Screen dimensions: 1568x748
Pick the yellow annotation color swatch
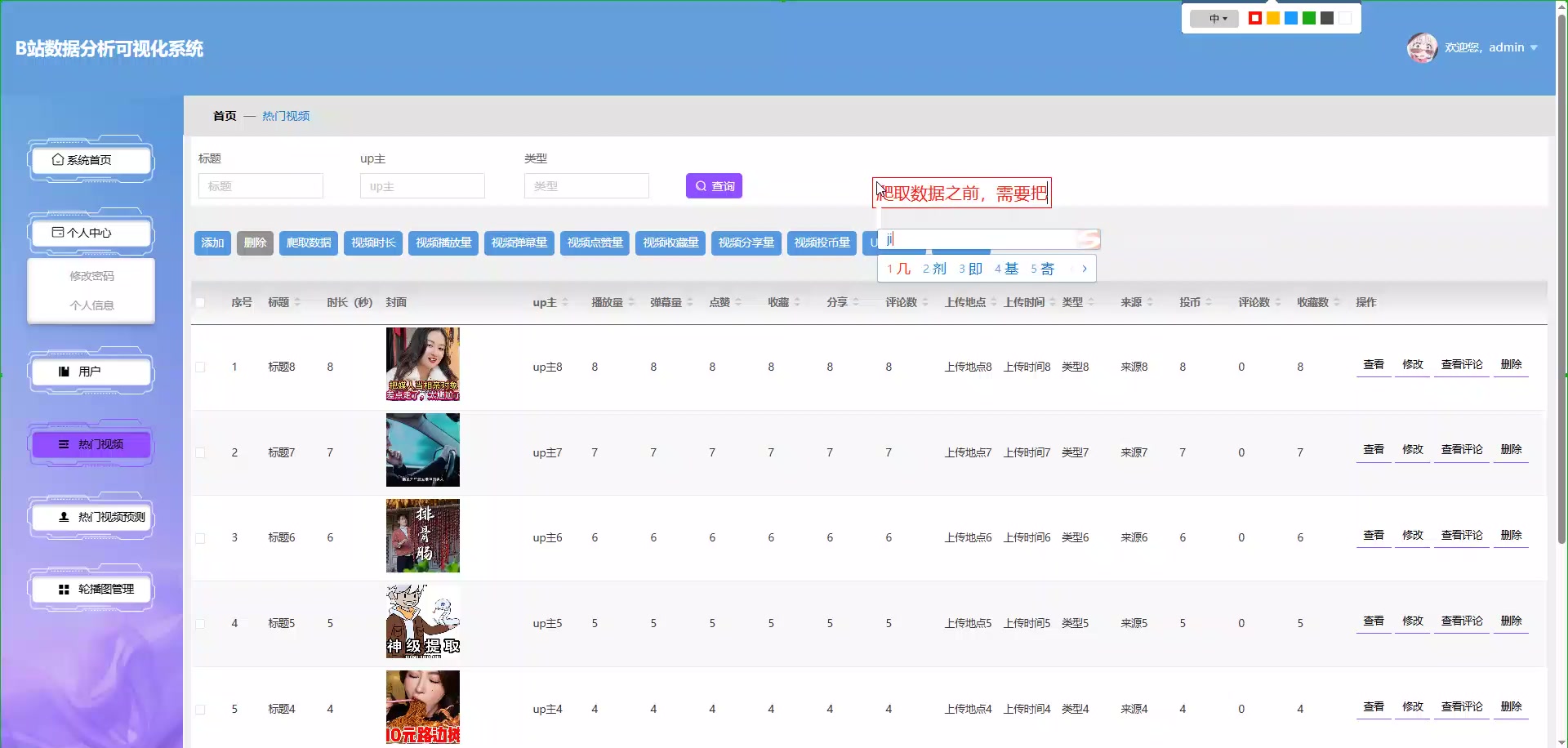point(1273,18)
